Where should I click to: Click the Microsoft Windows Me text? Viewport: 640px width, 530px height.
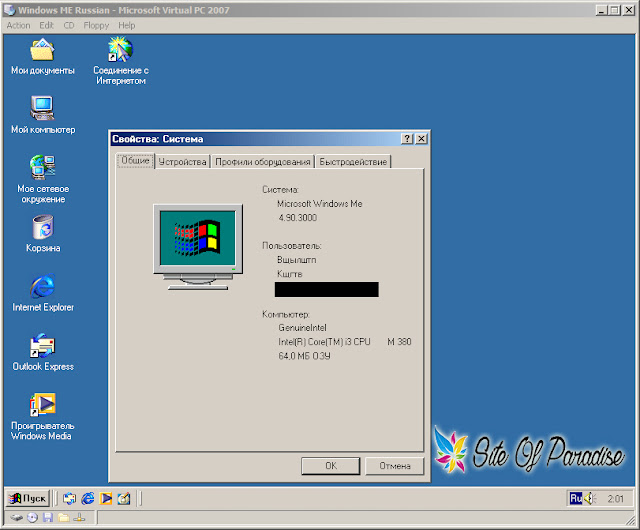(320, 203)
